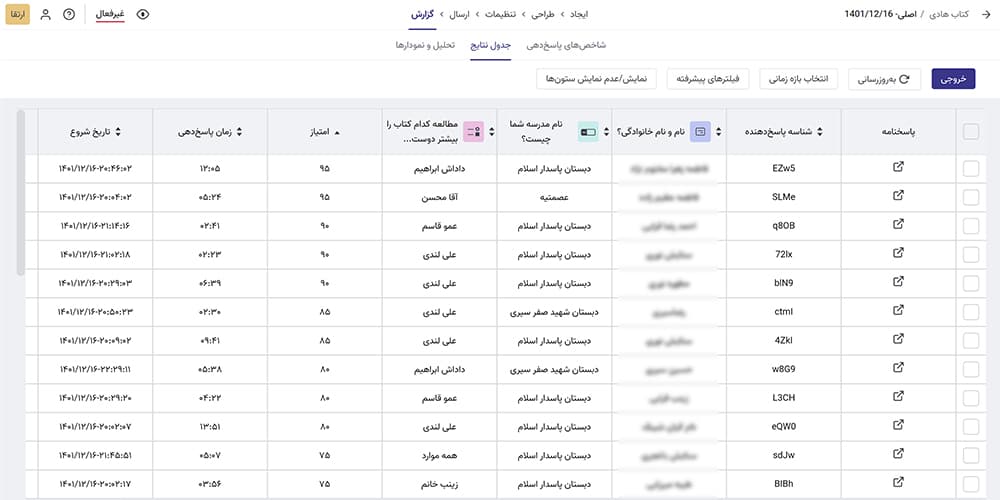The width and height of the screenshot is (1000, 500).
Task: Check the row checkbox for respondent SLMe
Action: (x=971, y=197)
